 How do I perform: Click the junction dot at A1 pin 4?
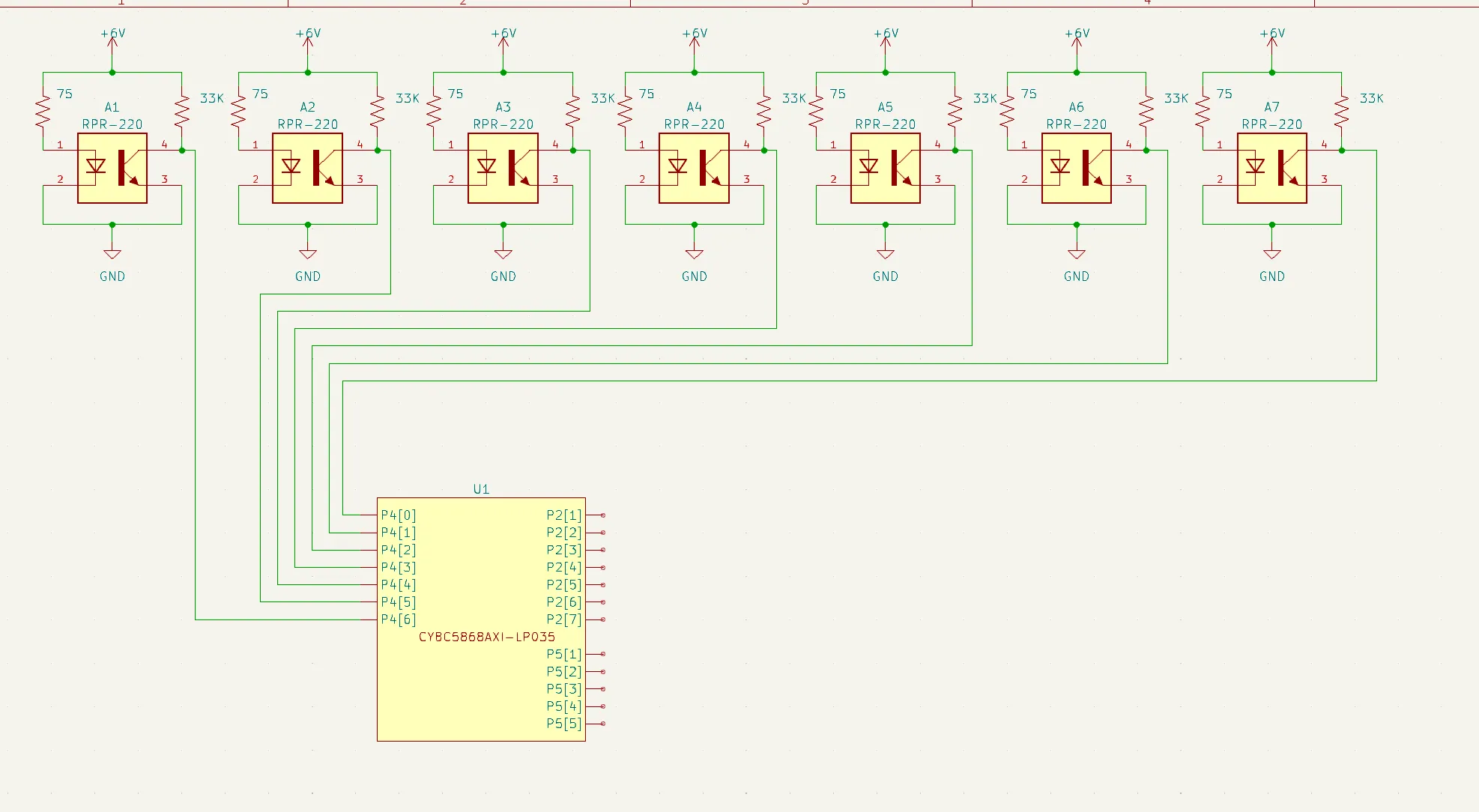pyautogui.click(x=181, y=151)
